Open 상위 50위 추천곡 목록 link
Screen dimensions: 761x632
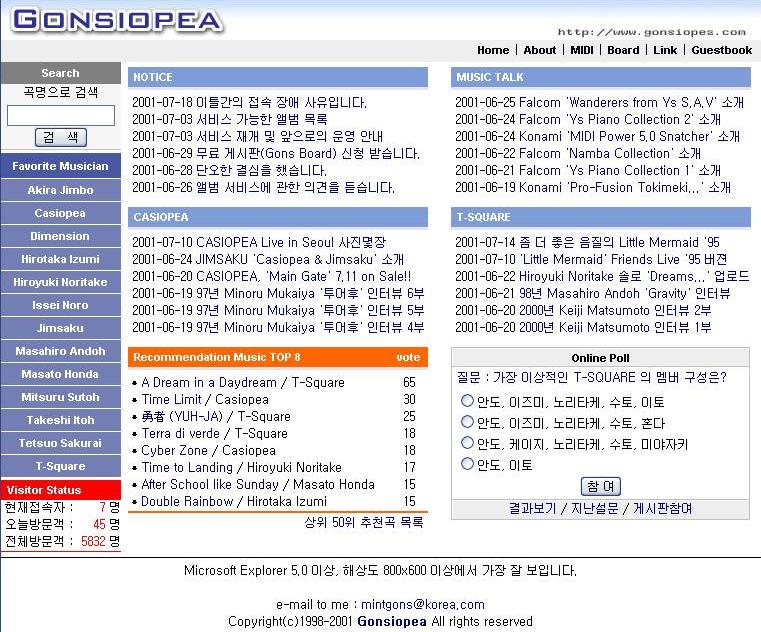[x=364, y=522]
